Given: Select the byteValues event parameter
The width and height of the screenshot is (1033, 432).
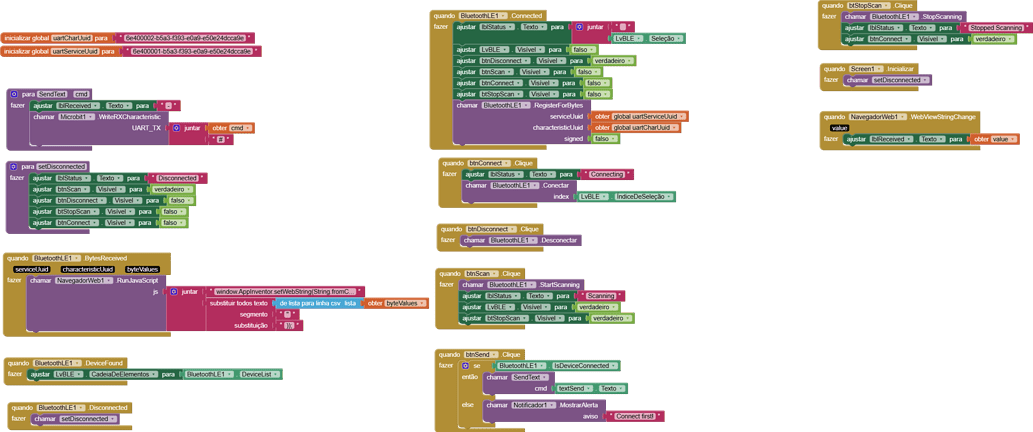Looking at the screenshot, I should click(x=143, y=269).
